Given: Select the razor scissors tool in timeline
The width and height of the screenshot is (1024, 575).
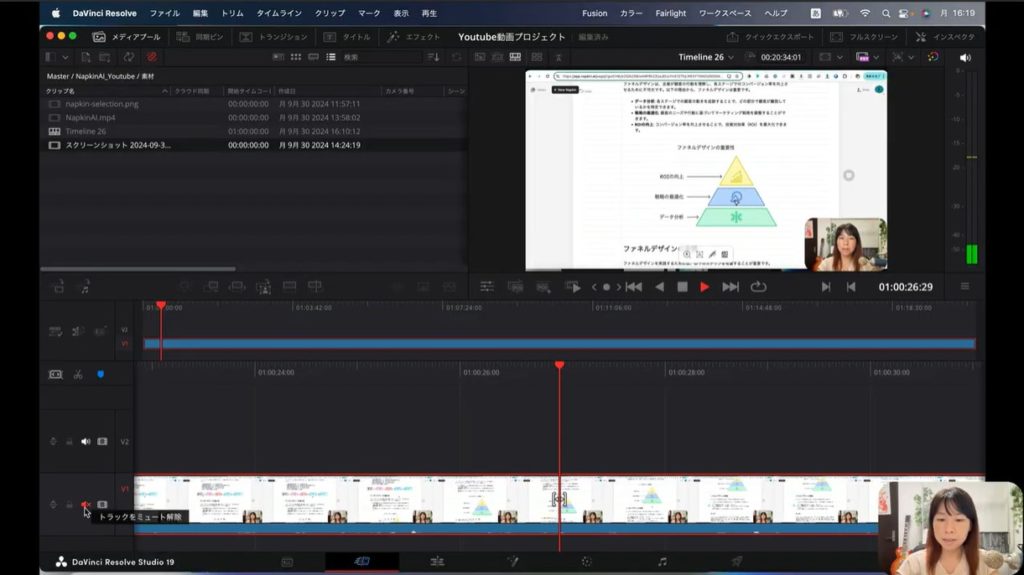Looking at the screenshot, I should 78,374.
